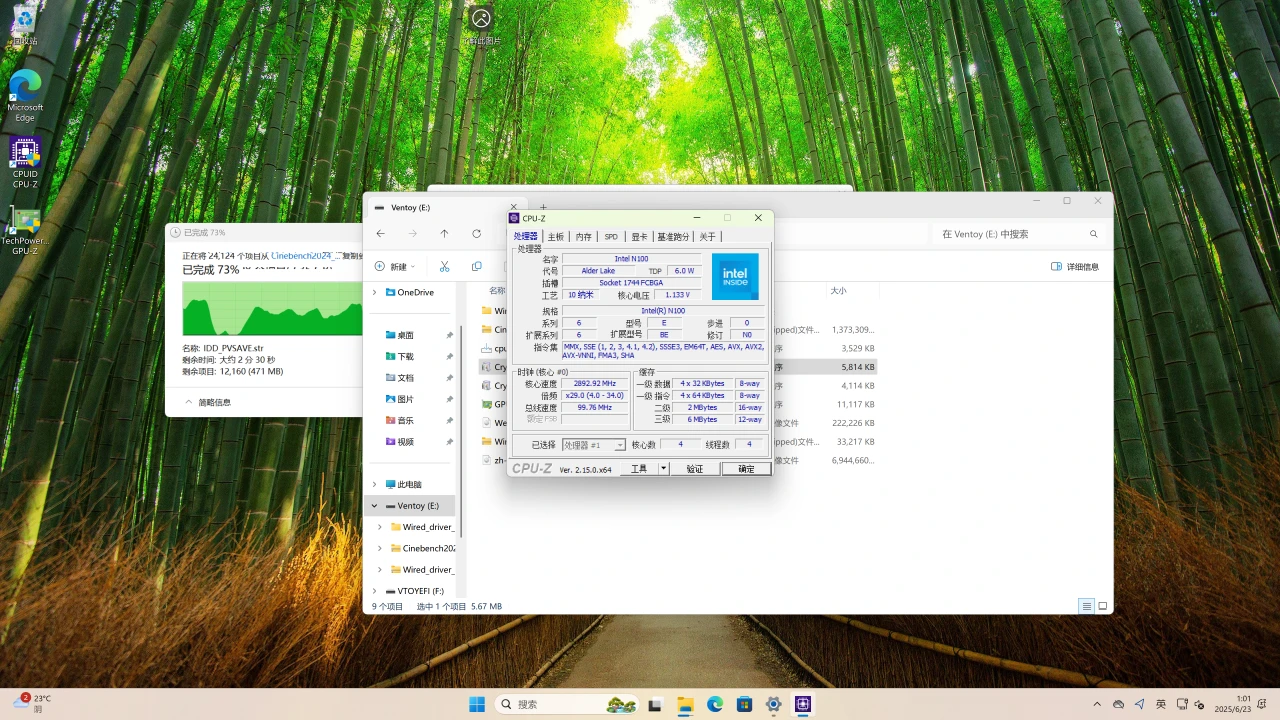This screenshot has width=1280, height=720.
Task: Expand the OneDrive tree node
Action: [x=375, y=292]
